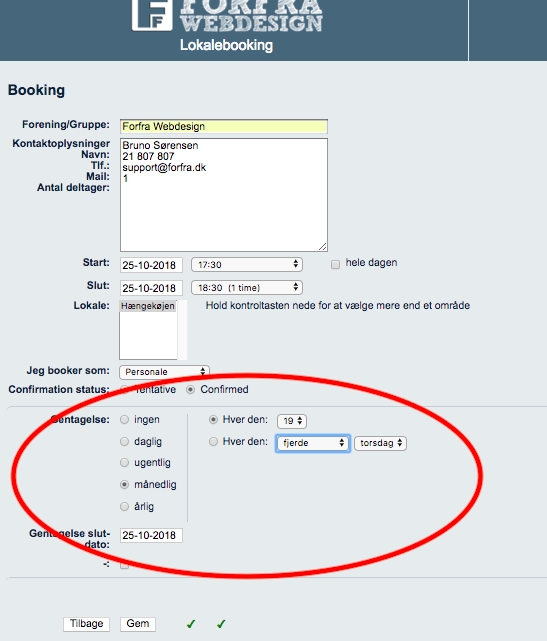Viewport: 547px width, 641px height.
Task: Choose 'daglig' repetition option
Action: click(x=124, y=442)
